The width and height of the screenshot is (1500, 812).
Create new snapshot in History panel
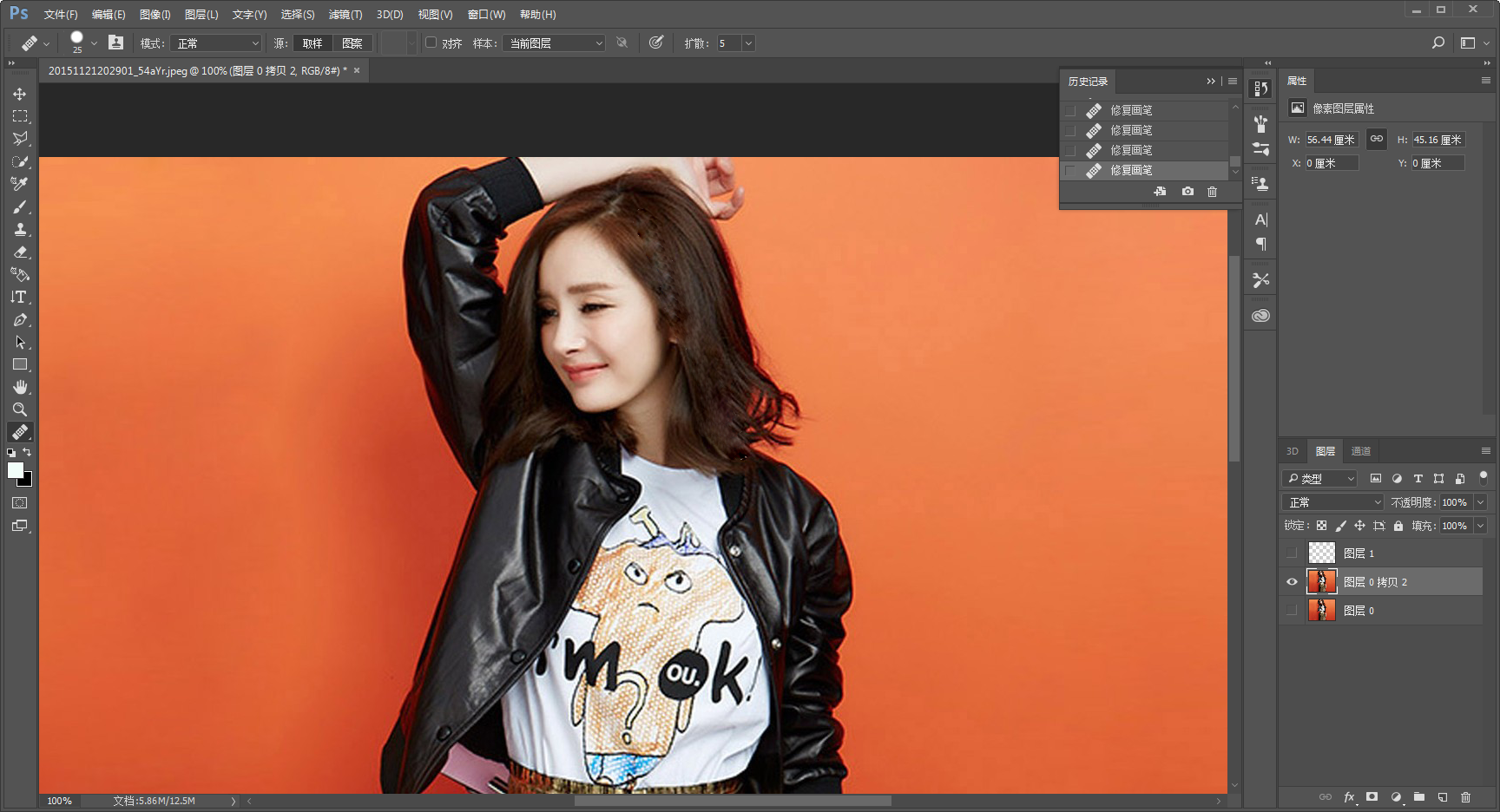pos(1187,192)
